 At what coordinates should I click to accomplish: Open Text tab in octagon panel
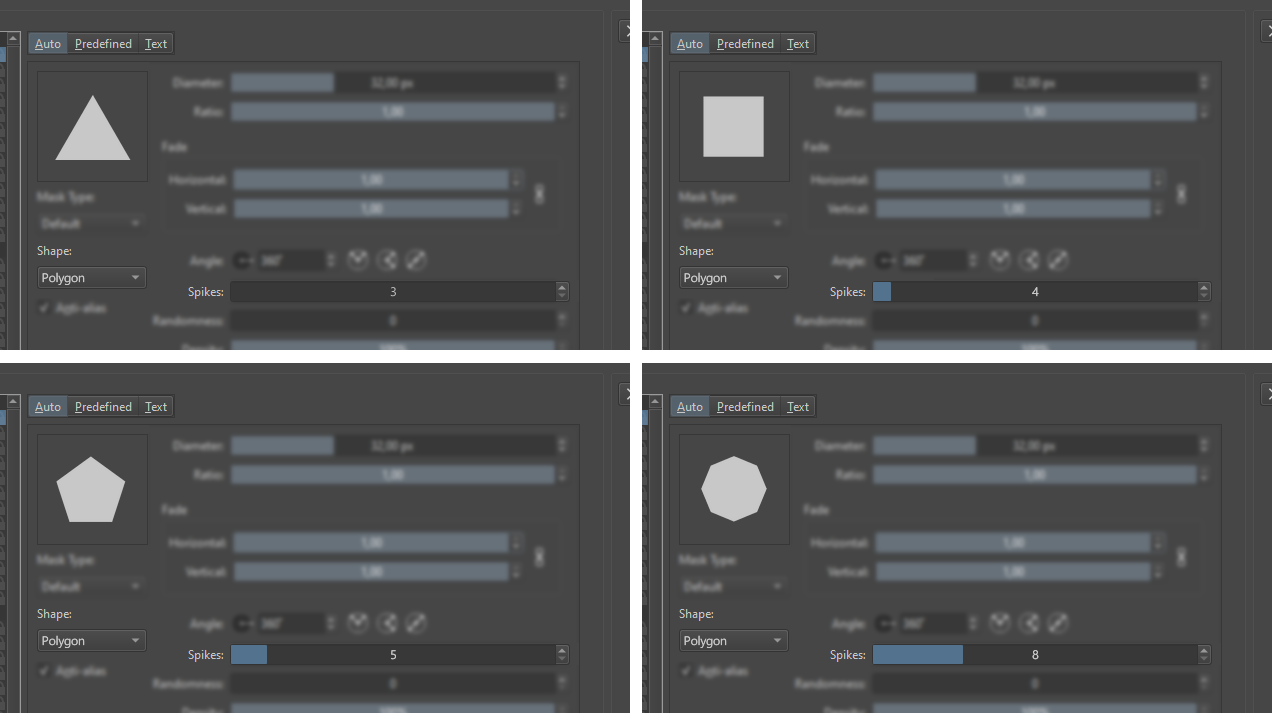pos(798,407)
